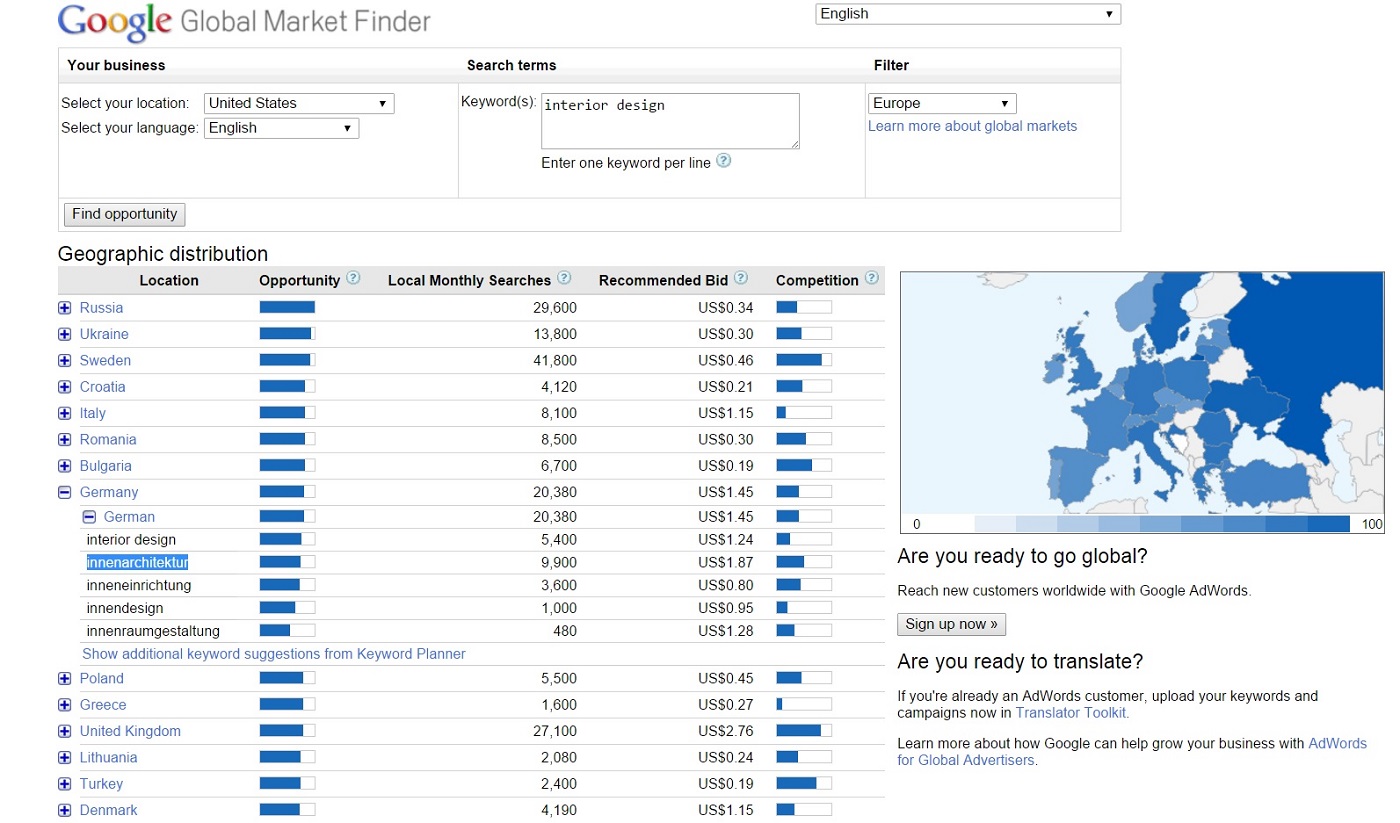Screen dimensions: 1400x823
Task: Click help icon after 'Enter one keyword per line'
Action: pos(724,161)
